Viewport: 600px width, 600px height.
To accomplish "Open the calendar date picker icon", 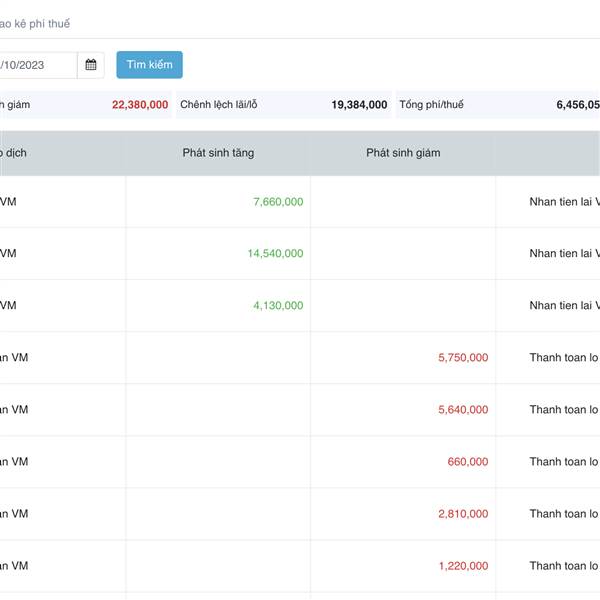I will click(x=91, y=65).
